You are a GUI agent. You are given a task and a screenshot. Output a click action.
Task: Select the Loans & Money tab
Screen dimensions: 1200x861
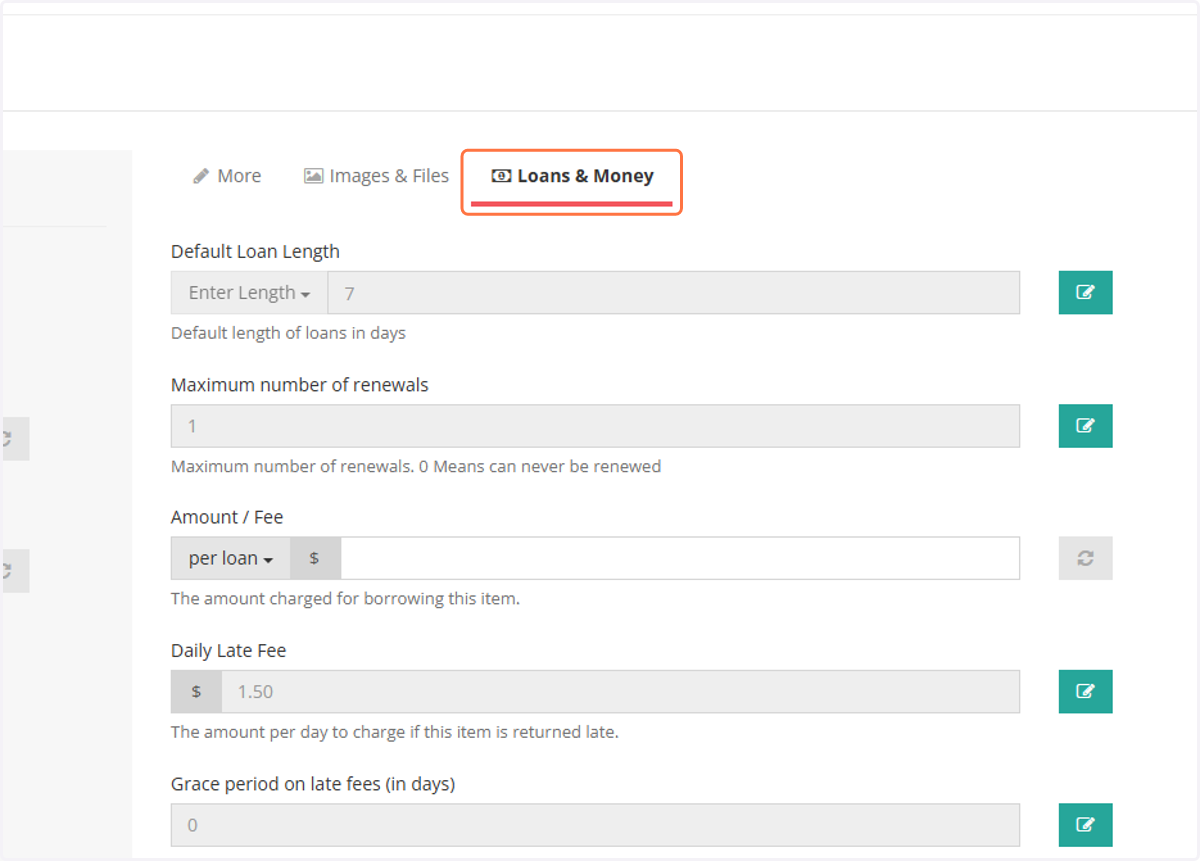point(572,176)
